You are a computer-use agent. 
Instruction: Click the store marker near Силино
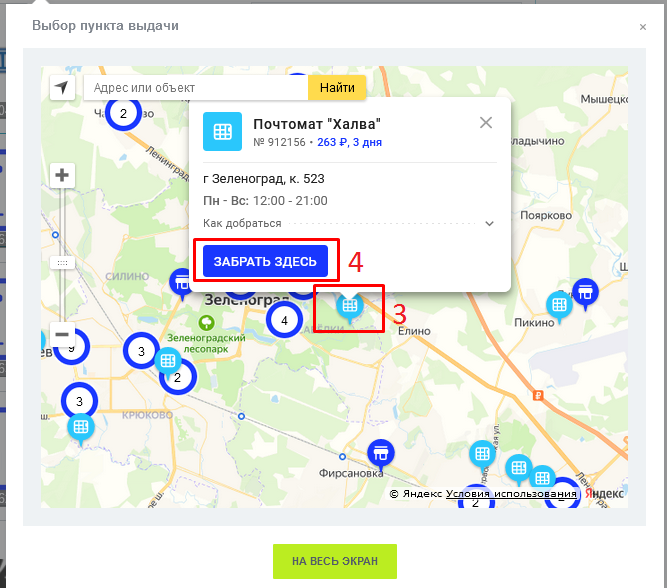pyautogui.click(x=181, y=283)
